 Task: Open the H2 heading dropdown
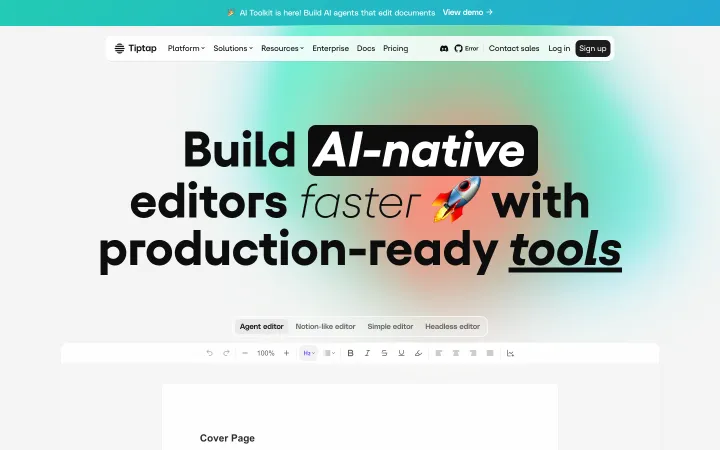309,353
